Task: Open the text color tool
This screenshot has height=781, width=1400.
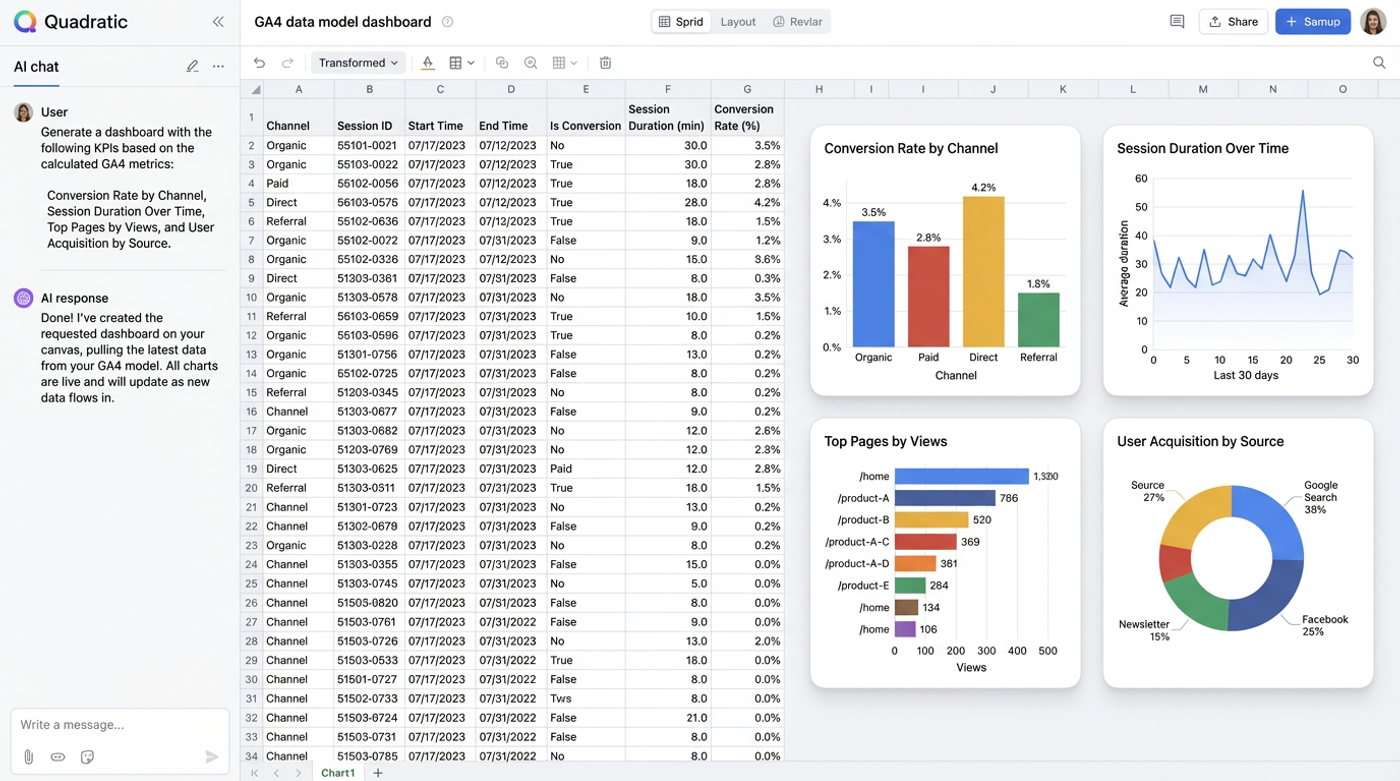Action: [428, 63]
